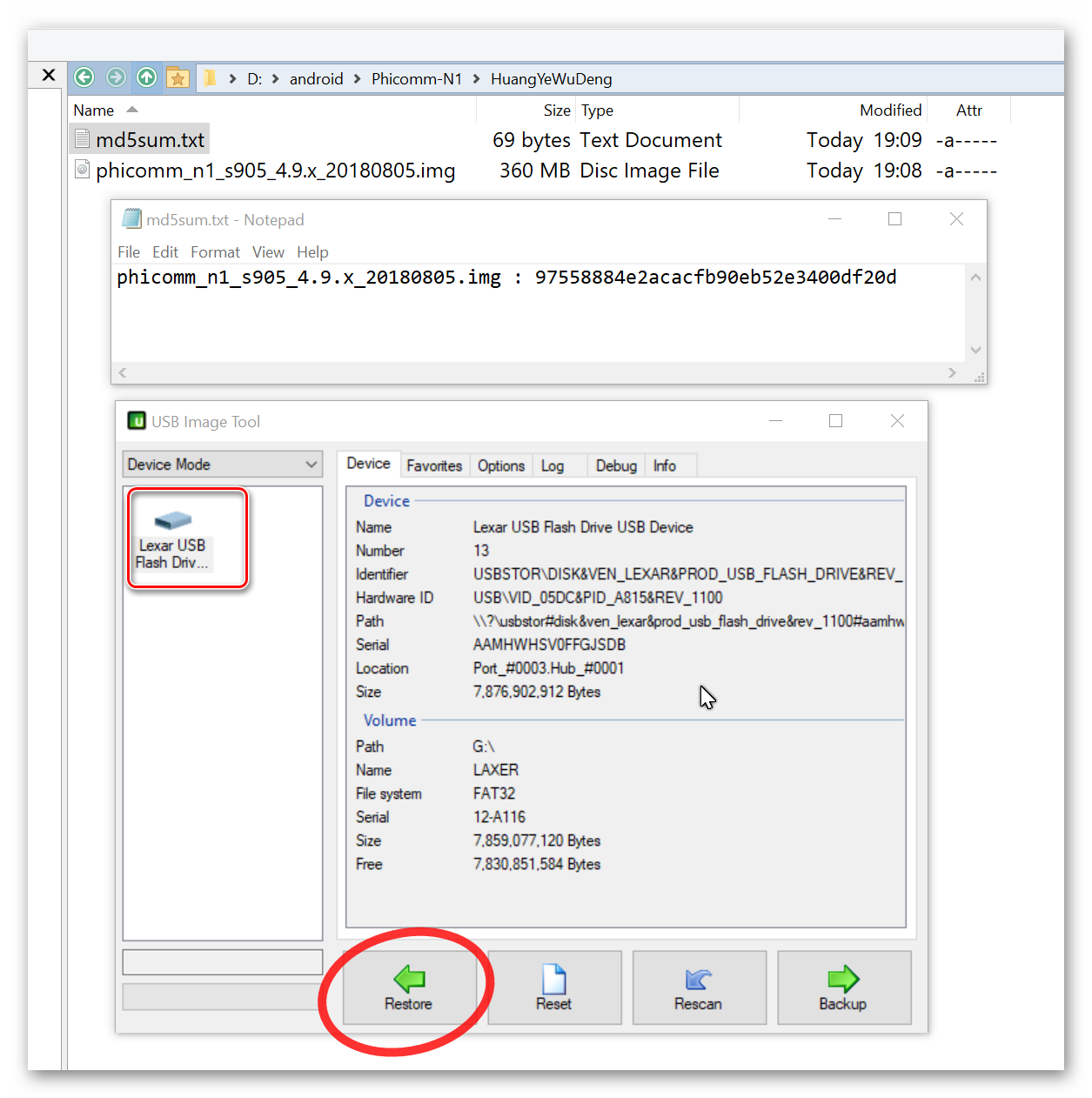Switch to the Favorites tab
This screenshot has width=1092, height=1098.
434,465
